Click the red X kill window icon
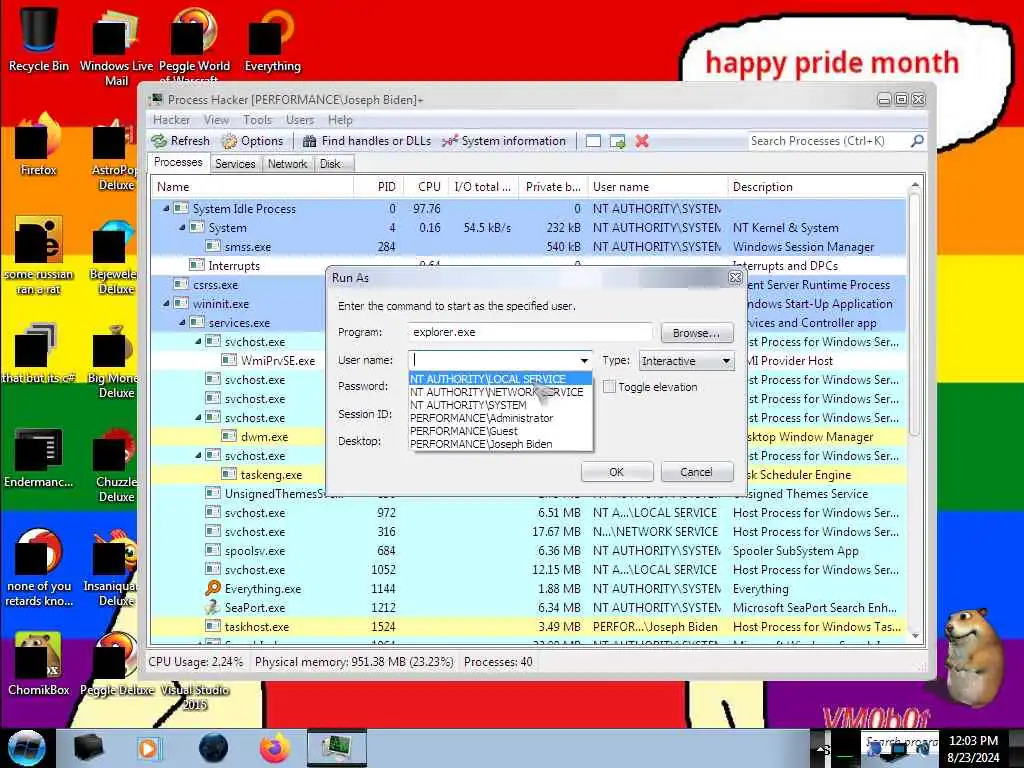 pos(642,140)
